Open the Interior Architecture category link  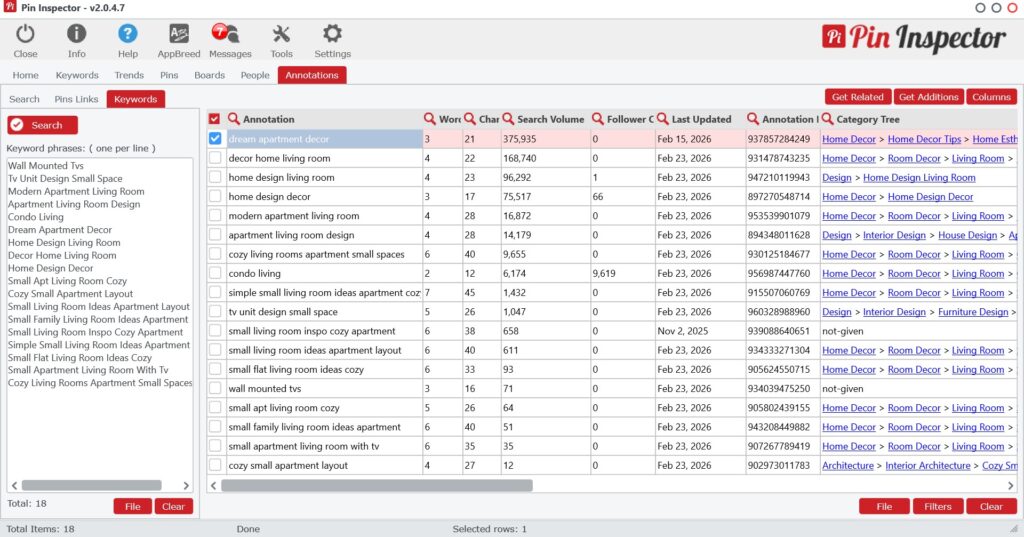point(927,466)
